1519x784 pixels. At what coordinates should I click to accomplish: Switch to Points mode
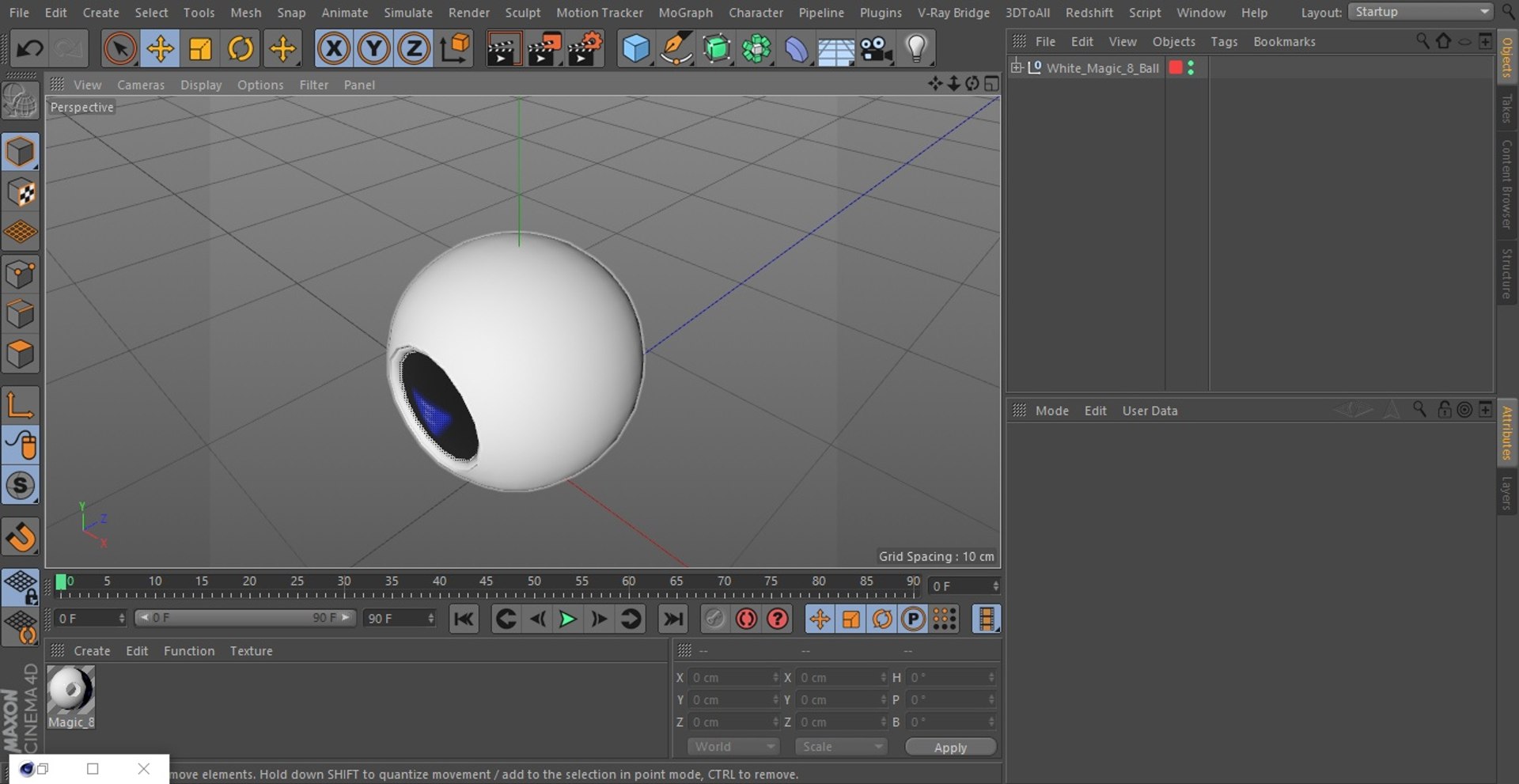pyautogui.click(x=21, y=275)
